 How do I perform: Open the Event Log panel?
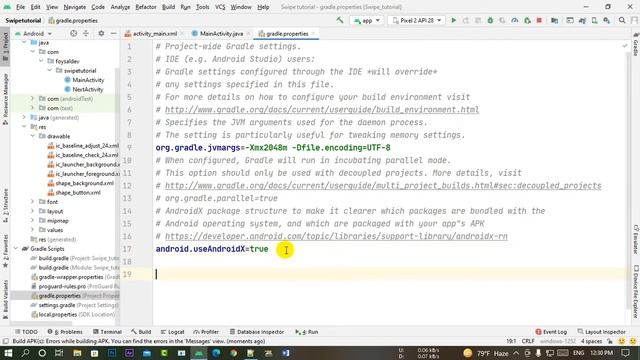point(551,332)
